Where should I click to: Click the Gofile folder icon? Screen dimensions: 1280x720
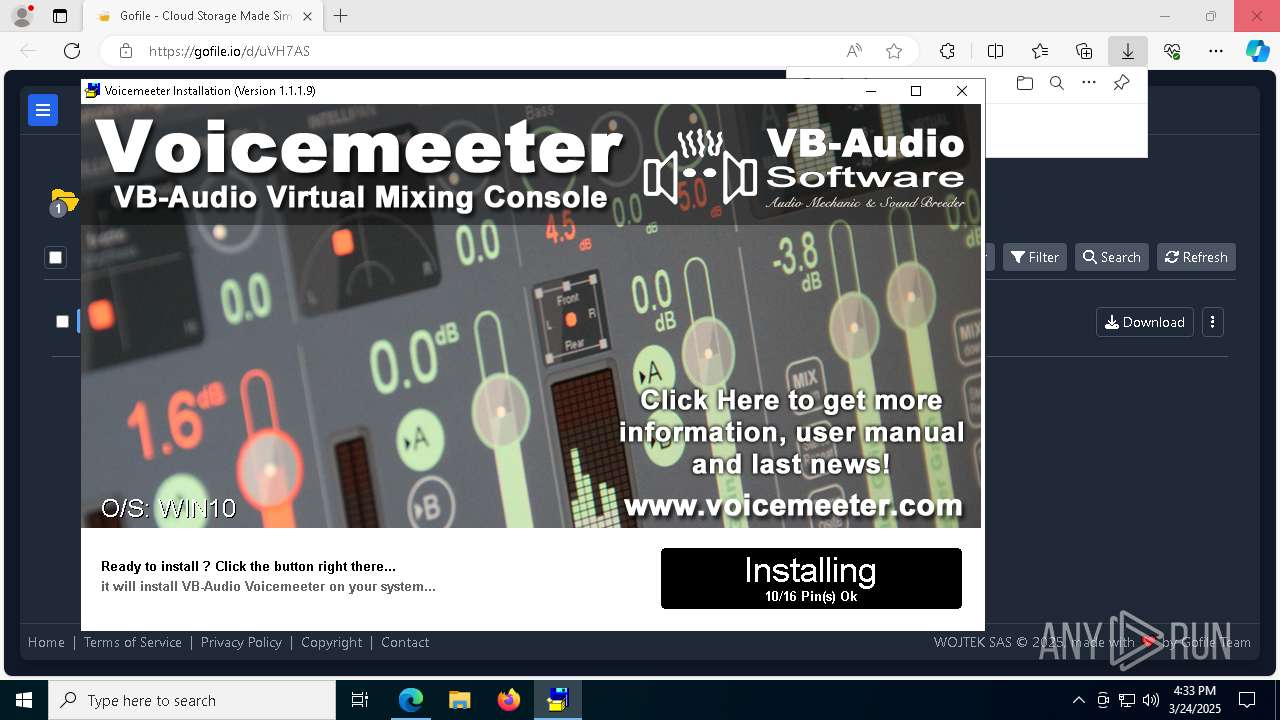point(64,201)
